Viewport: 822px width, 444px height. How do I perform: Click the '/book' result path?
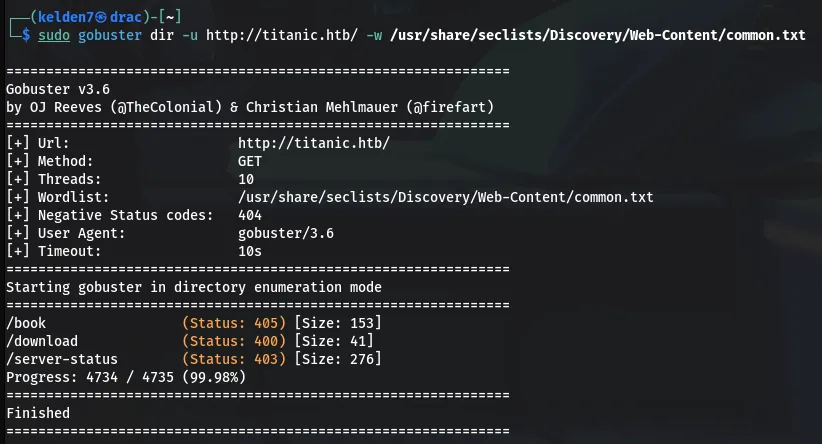26,323
